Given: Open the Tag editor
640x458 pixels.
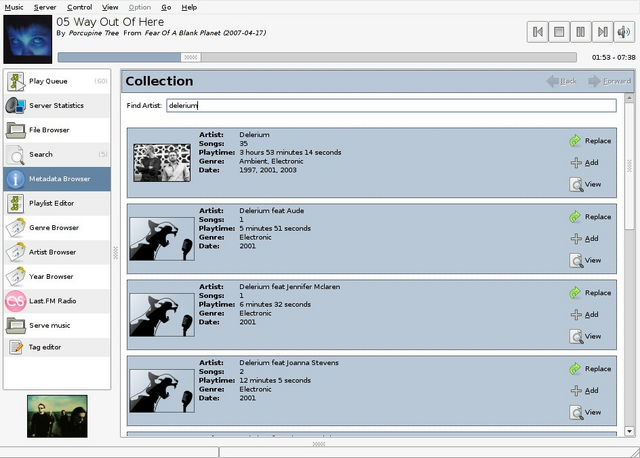Looking at the screenshot, I should point(57,347).
